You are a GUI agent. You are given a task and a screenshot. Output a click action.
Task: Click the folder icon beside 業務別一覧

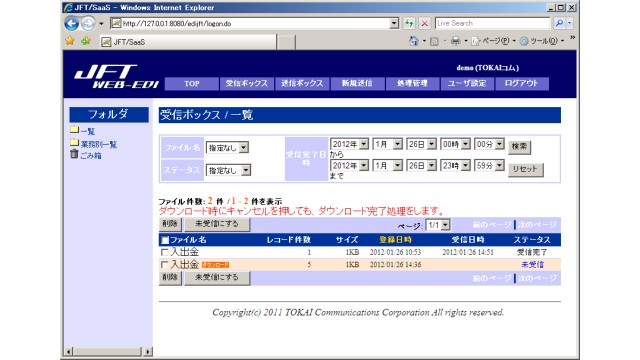point(74,142)
